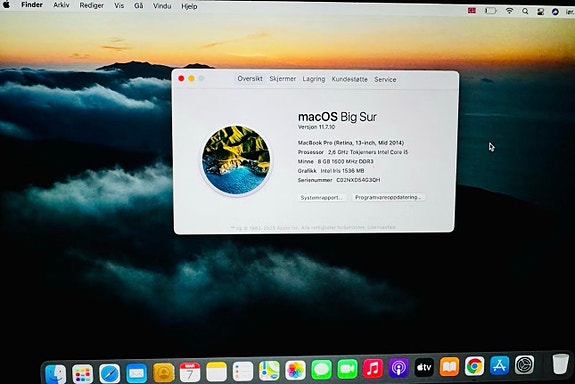Launch Maps from the dock
This screenshot has height=384, width=575.
[x=269, y=370]
